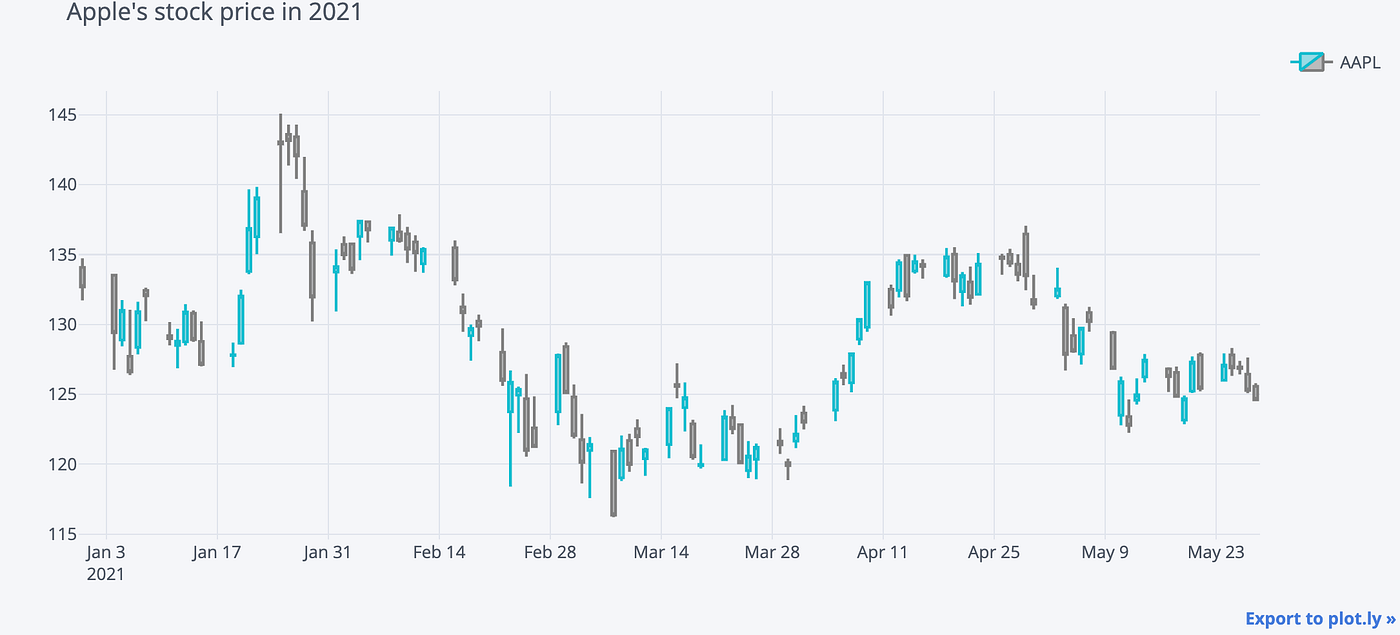The height and width of the screenshot is (635, 1400).
Task: Select the Apr 25 x-axis tick label
Action: pos(994,552)
